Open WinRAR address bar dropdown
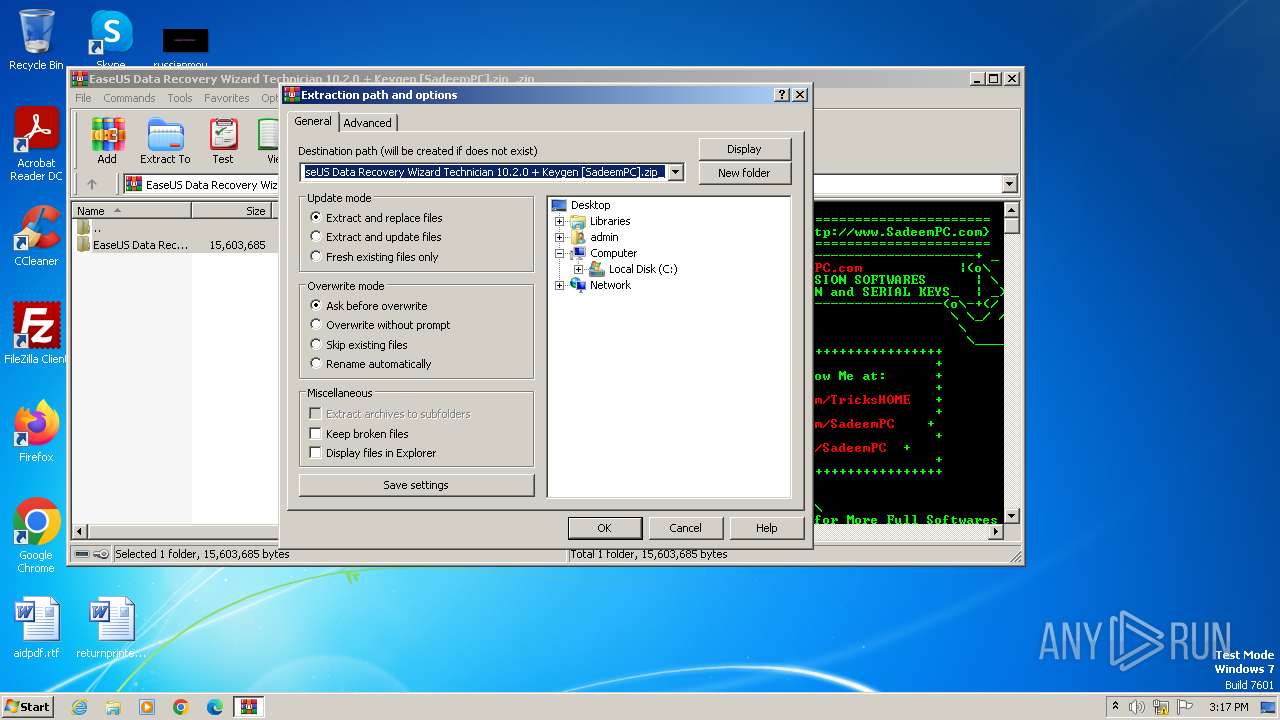Screen dimensions: 1280x720 (x=1009, y=184)
